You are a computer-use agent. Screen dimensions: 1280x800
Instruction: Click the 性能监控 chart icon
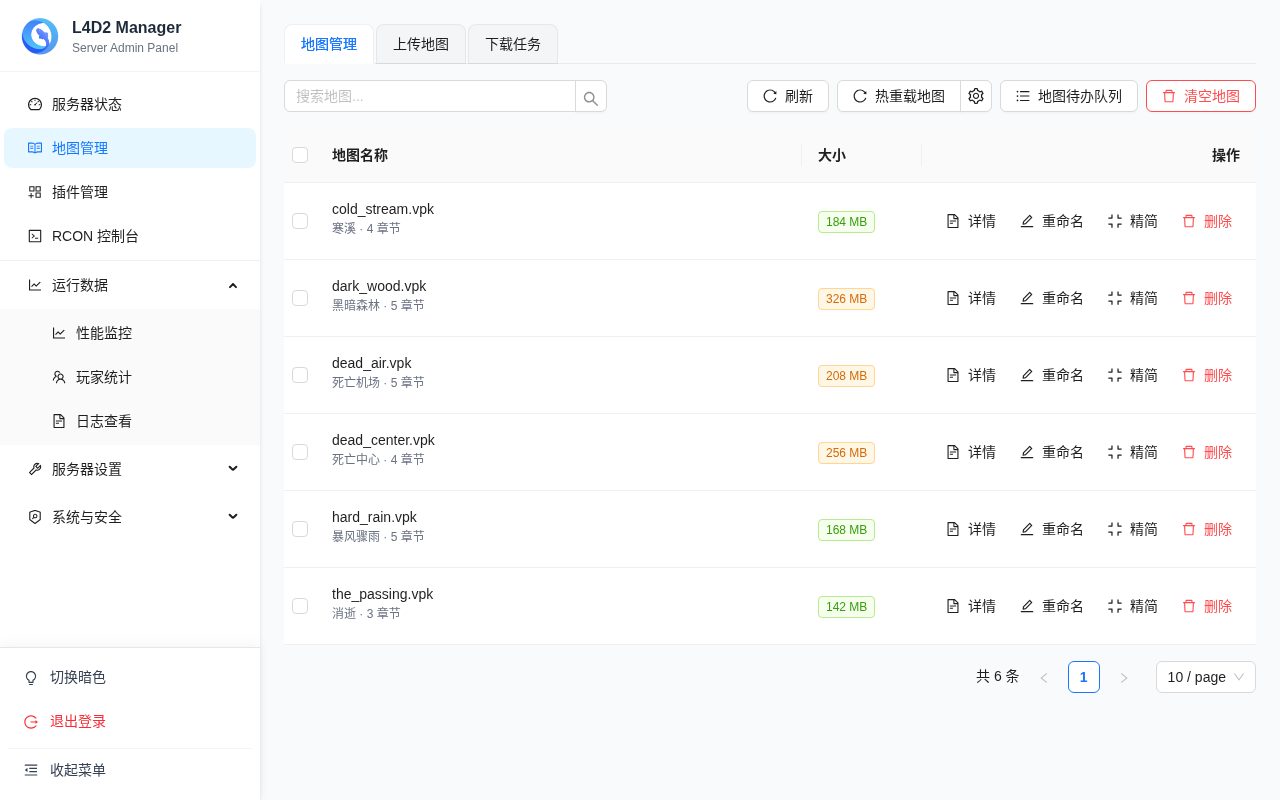[x=59, y=333]
